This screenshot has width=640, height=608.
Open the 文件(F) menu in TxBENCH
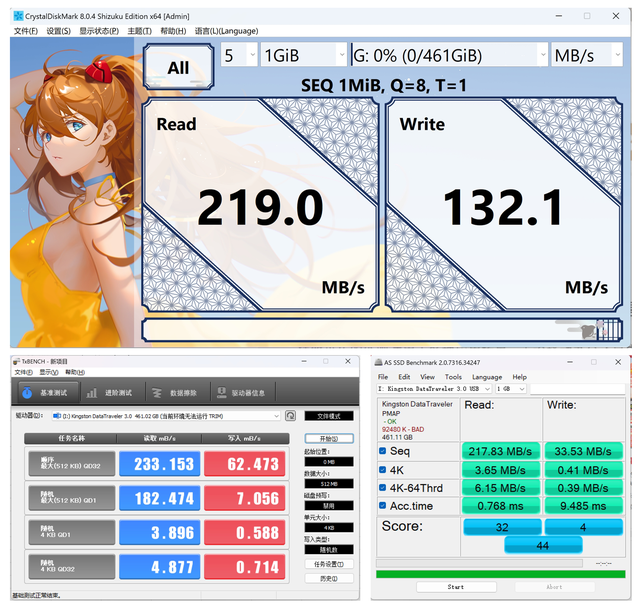(x=24, y=372)
